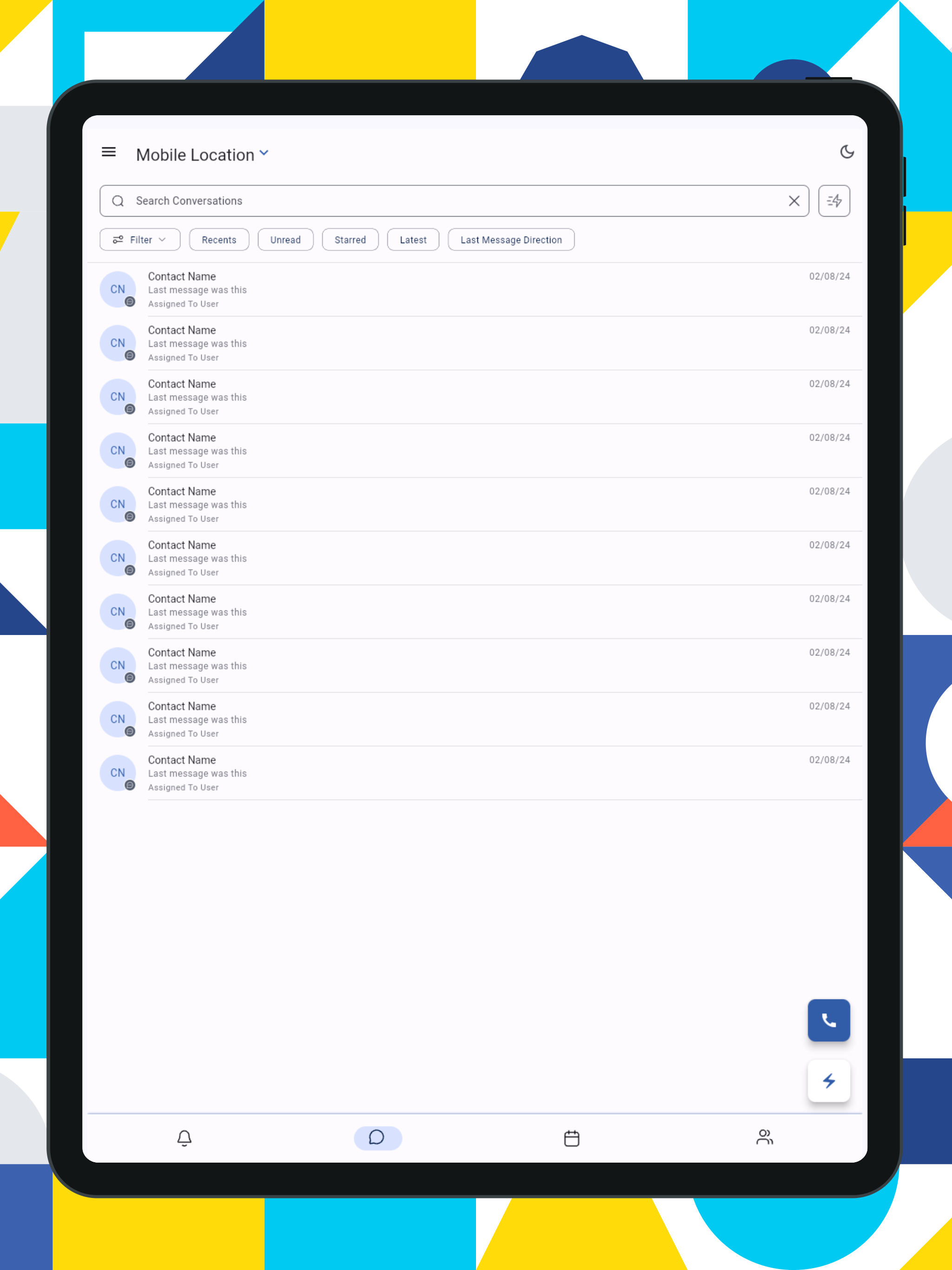The image size is (952, 1270).
Task: Open notifications via the bell icon
Action: point(185,1138)
